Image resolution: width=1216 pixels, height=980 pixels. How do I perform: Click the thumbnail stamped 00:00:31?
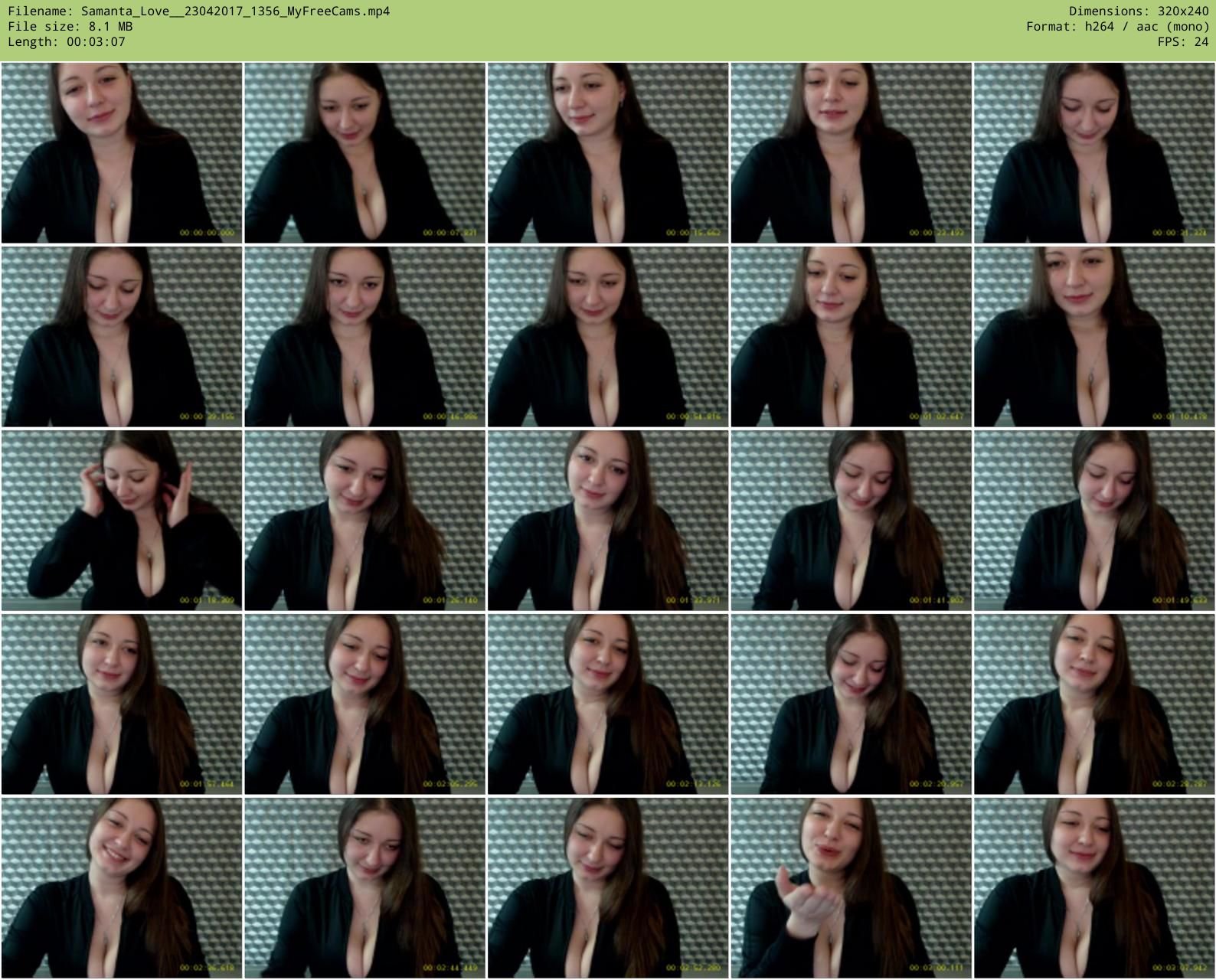click(x=1094, y=153)
